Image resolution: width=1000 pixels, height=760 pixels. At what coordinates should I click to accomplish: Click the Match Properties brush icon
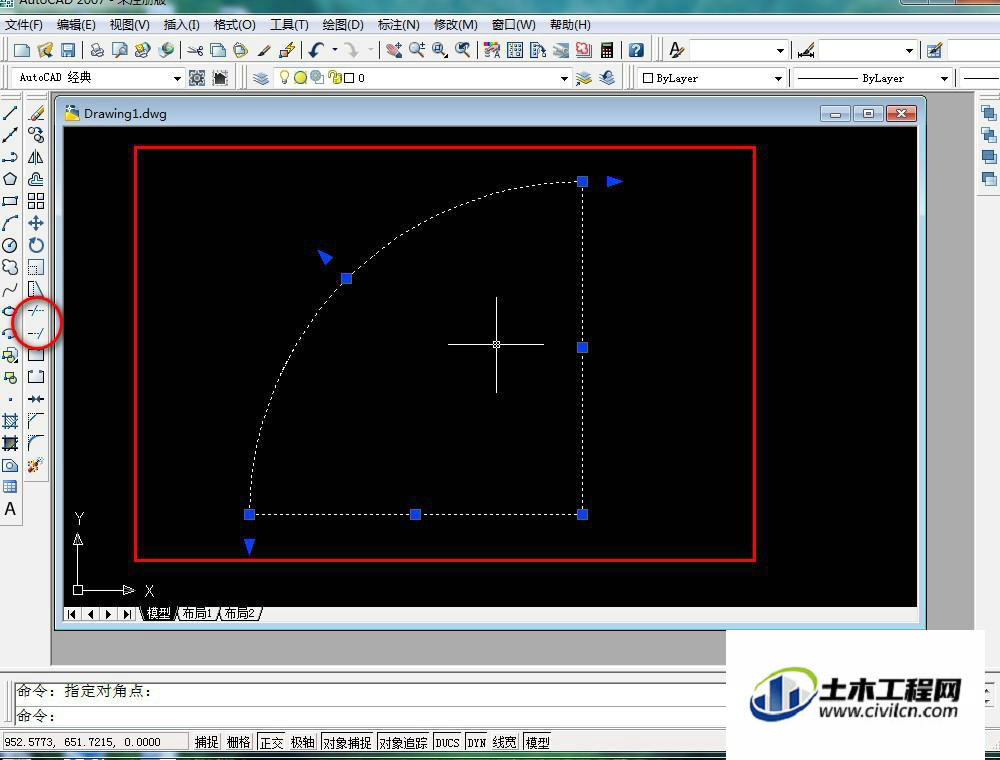[x=265, y=50]
